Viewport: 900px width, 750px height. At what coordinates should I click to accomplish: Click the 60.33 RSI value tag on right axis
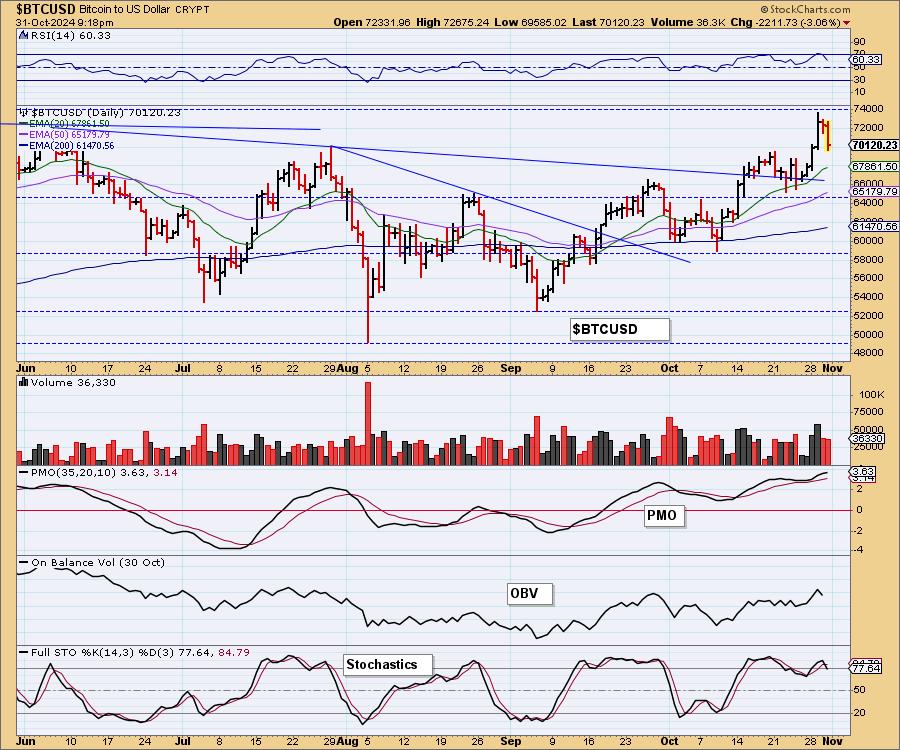(x=867, y=59)
